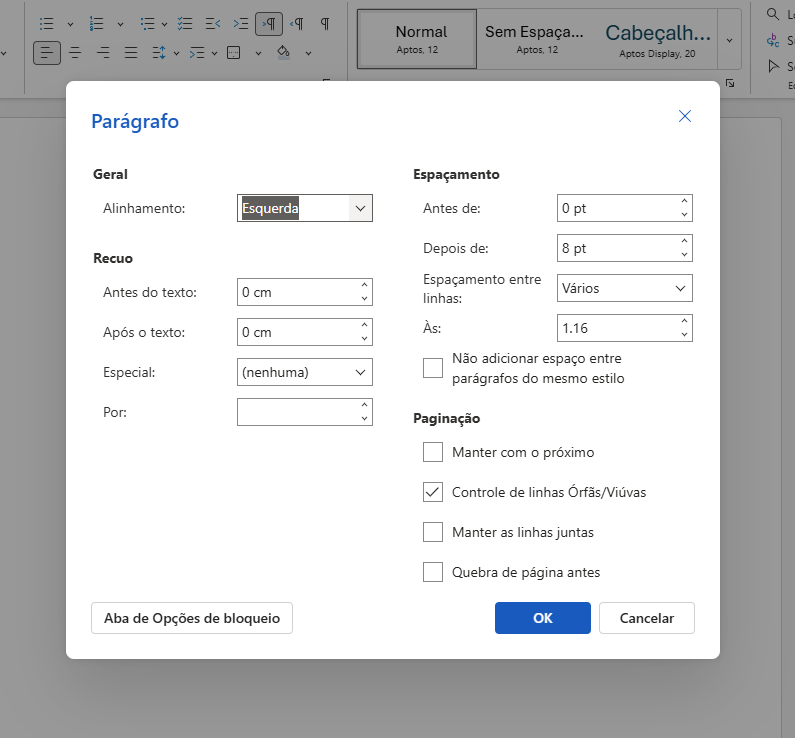795x738 pixels.
Task: Uncheck Controle de linhas Órfãs/Viúvas
Action: 433,492
